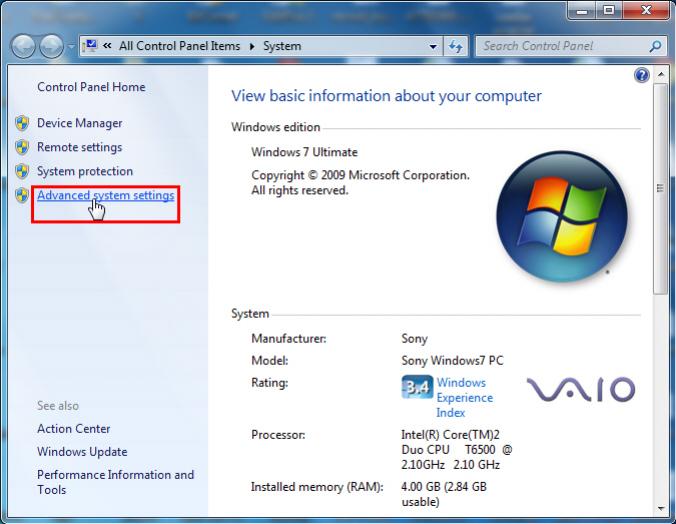Click the vertical scrollbar up arrow
Screen dimensions: 676x524
pyautogui.click(x=660, y=75)
